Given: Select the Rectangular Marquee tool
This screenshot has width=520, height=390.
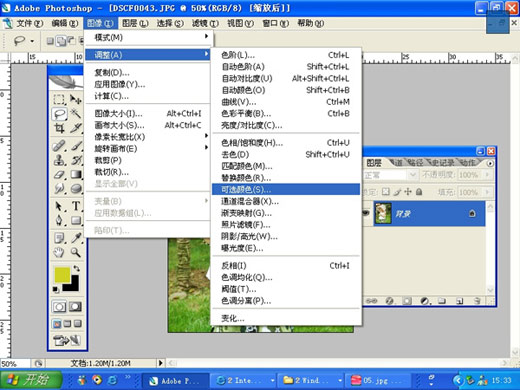Looking at the screenshot, I should click(59, 100).
